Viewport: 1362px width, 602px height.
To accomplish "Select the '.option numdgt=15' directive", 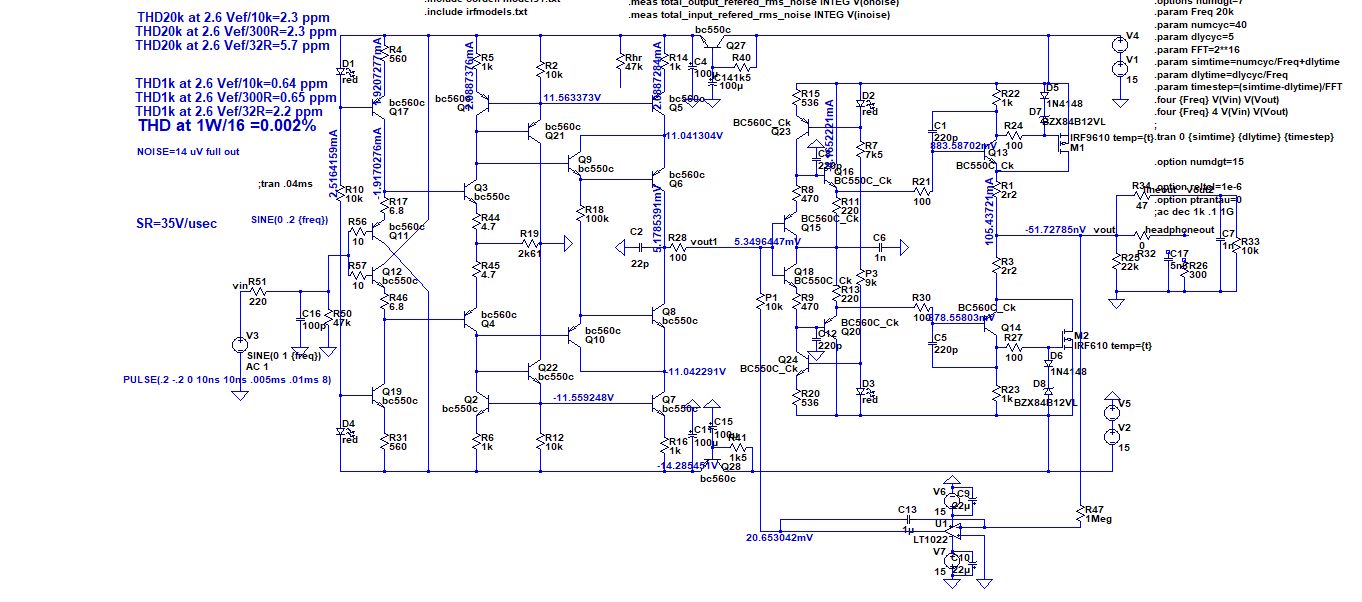I will pos(1200,162).
